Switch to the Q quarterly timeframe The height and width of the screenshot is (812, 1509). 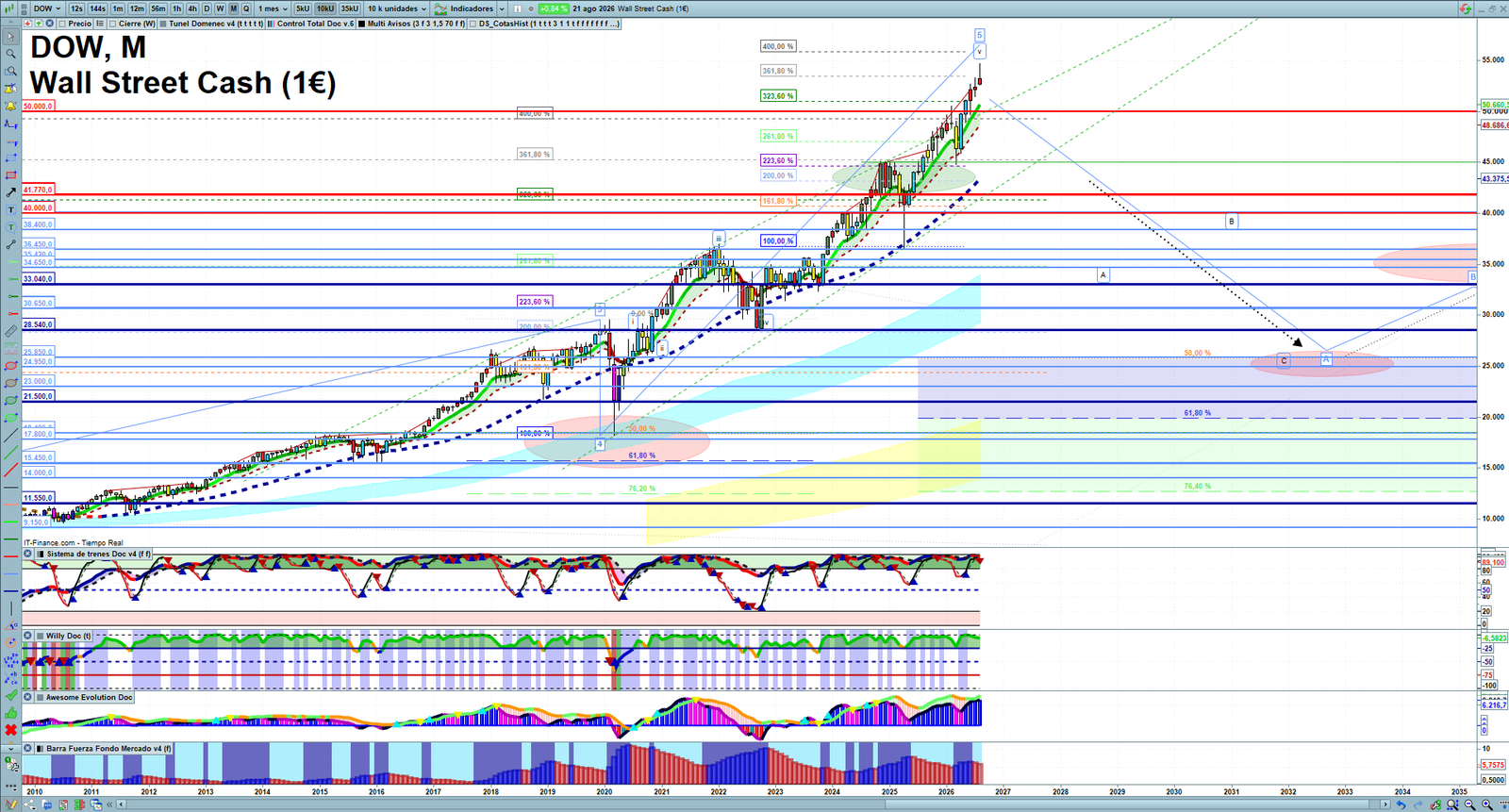(246, 8)
